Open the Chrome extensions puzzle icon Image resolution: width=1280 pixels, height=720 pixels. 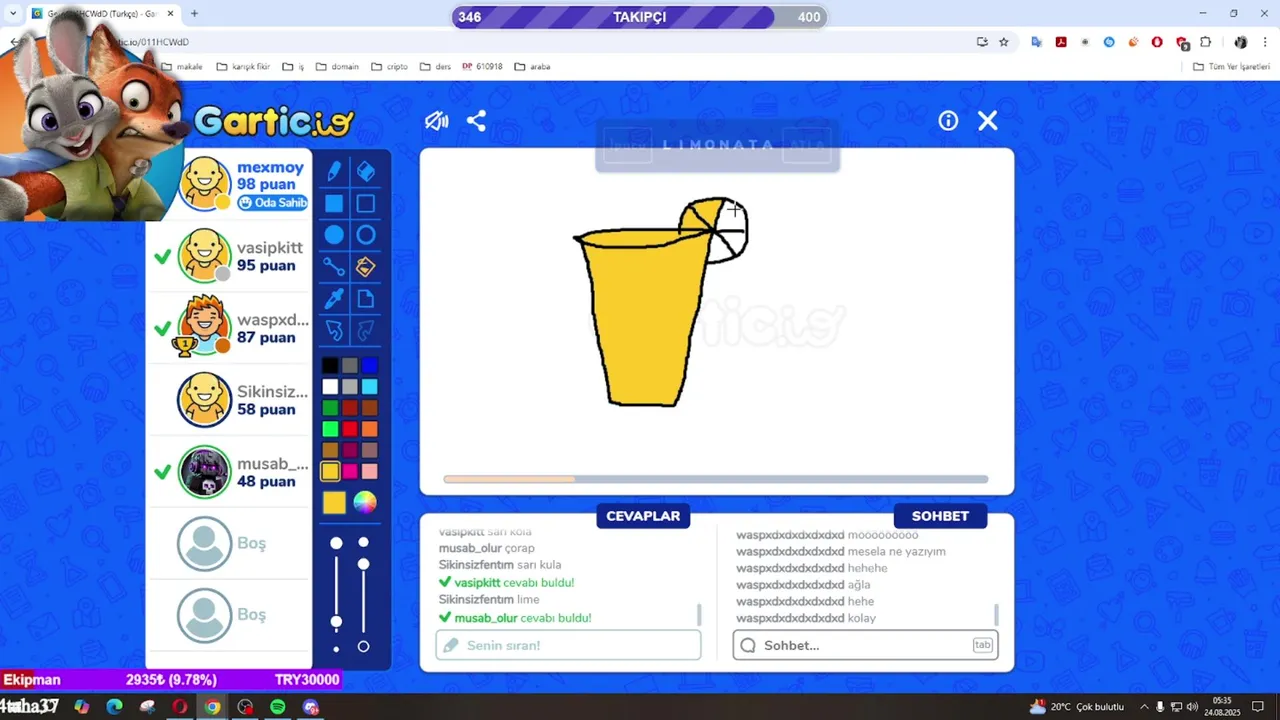coord(1206,42)
